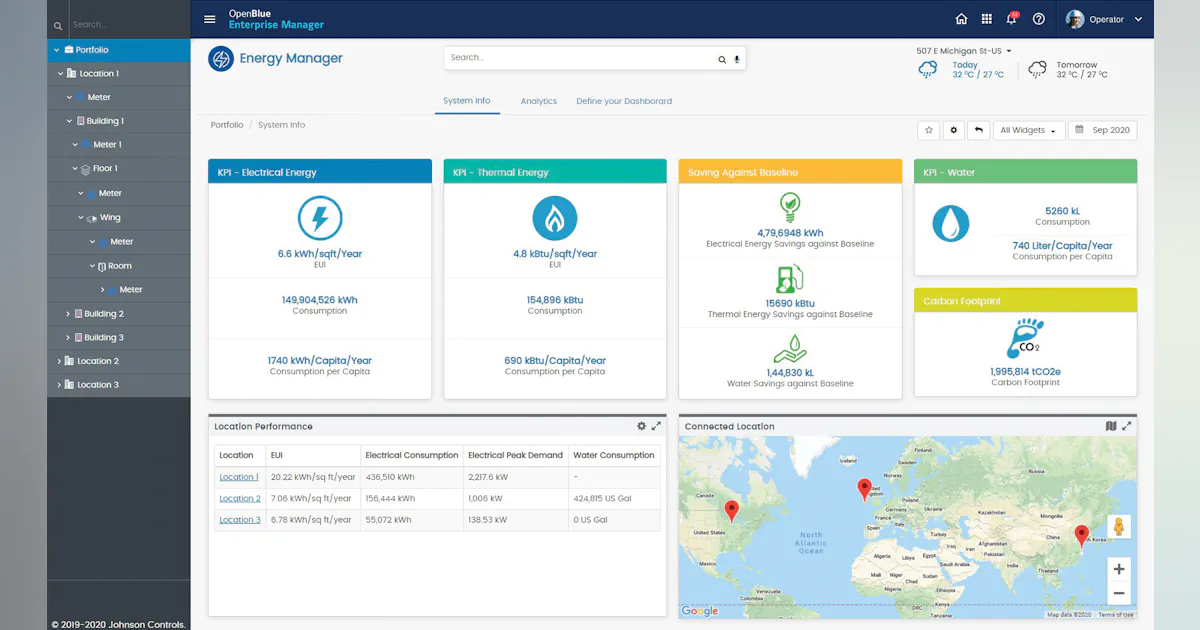Click the hand water savings icon
Image resolution: width=1200 pixels, height=630 pixels.
[x=790, y=349]
